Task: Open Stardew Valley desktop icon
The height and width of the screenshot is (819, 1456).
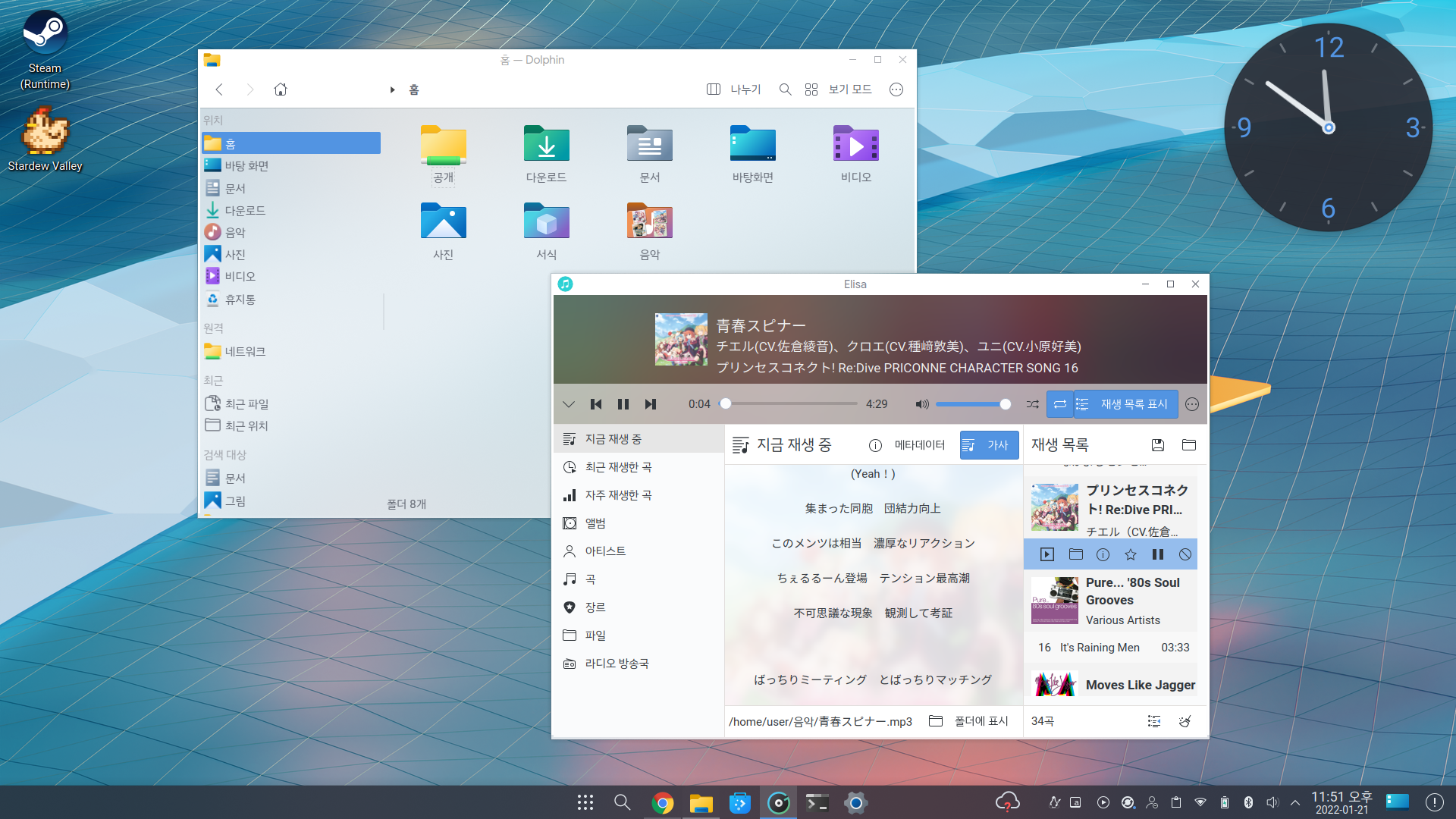Action: (x=45, y=140)
